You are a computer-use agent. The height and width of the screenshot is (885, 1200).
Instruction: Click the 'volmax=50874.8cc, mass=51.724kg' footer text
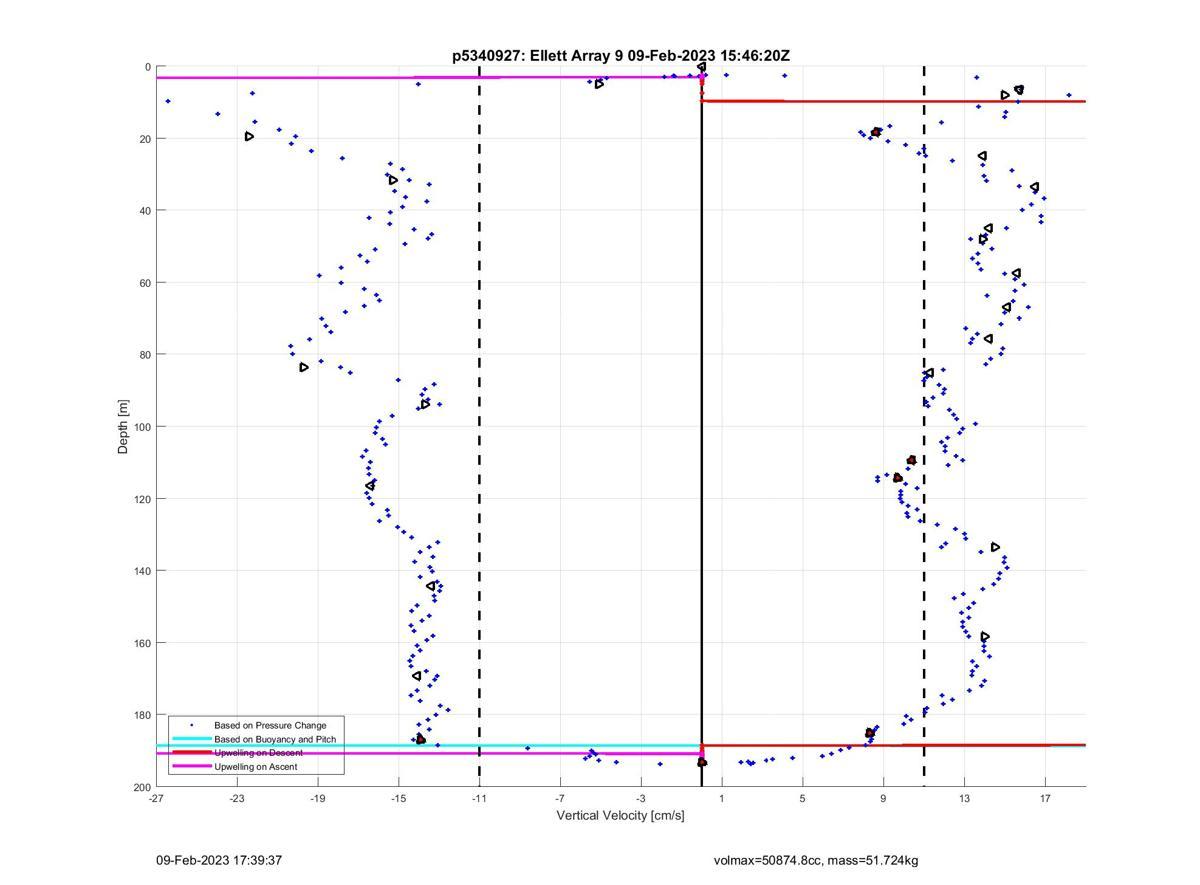816,860
